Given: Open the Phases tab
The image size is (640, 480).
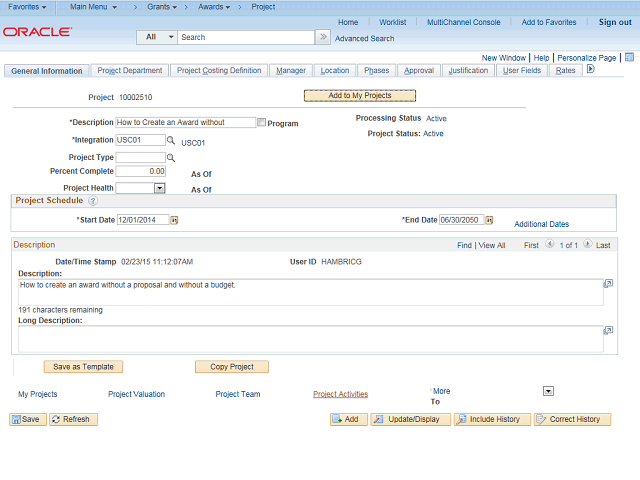Looking at the screenshot, I should [x=376, y=71].
